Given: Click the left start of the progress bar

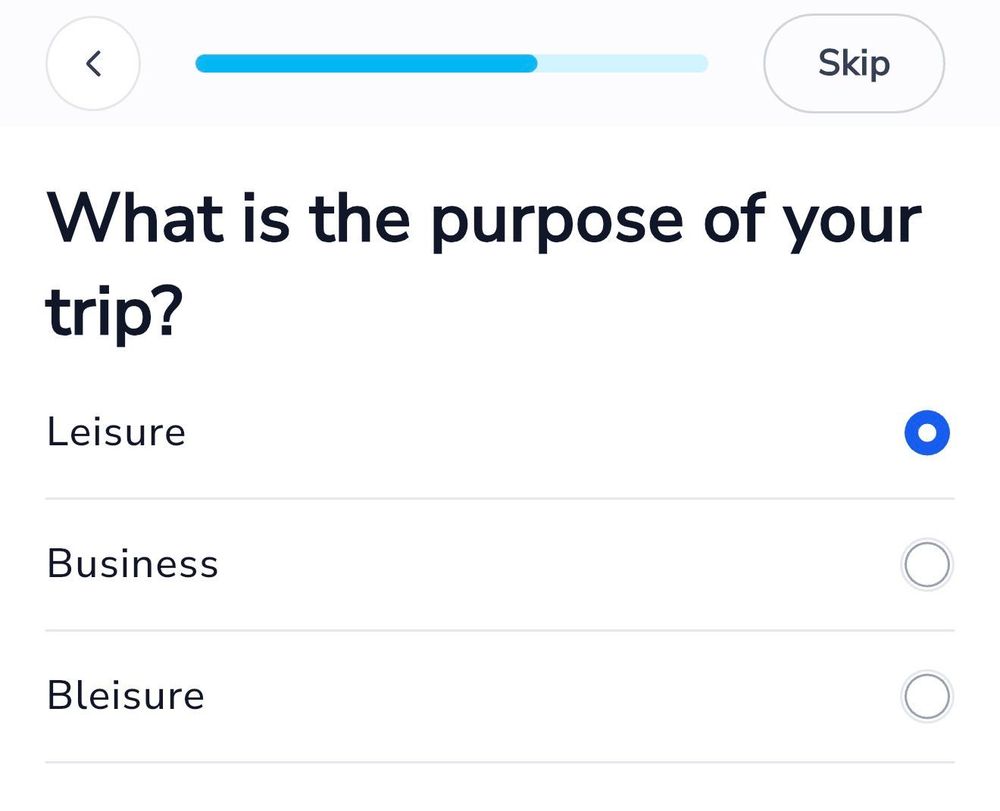Looking at the screenshot, I should tap(202, 64).
